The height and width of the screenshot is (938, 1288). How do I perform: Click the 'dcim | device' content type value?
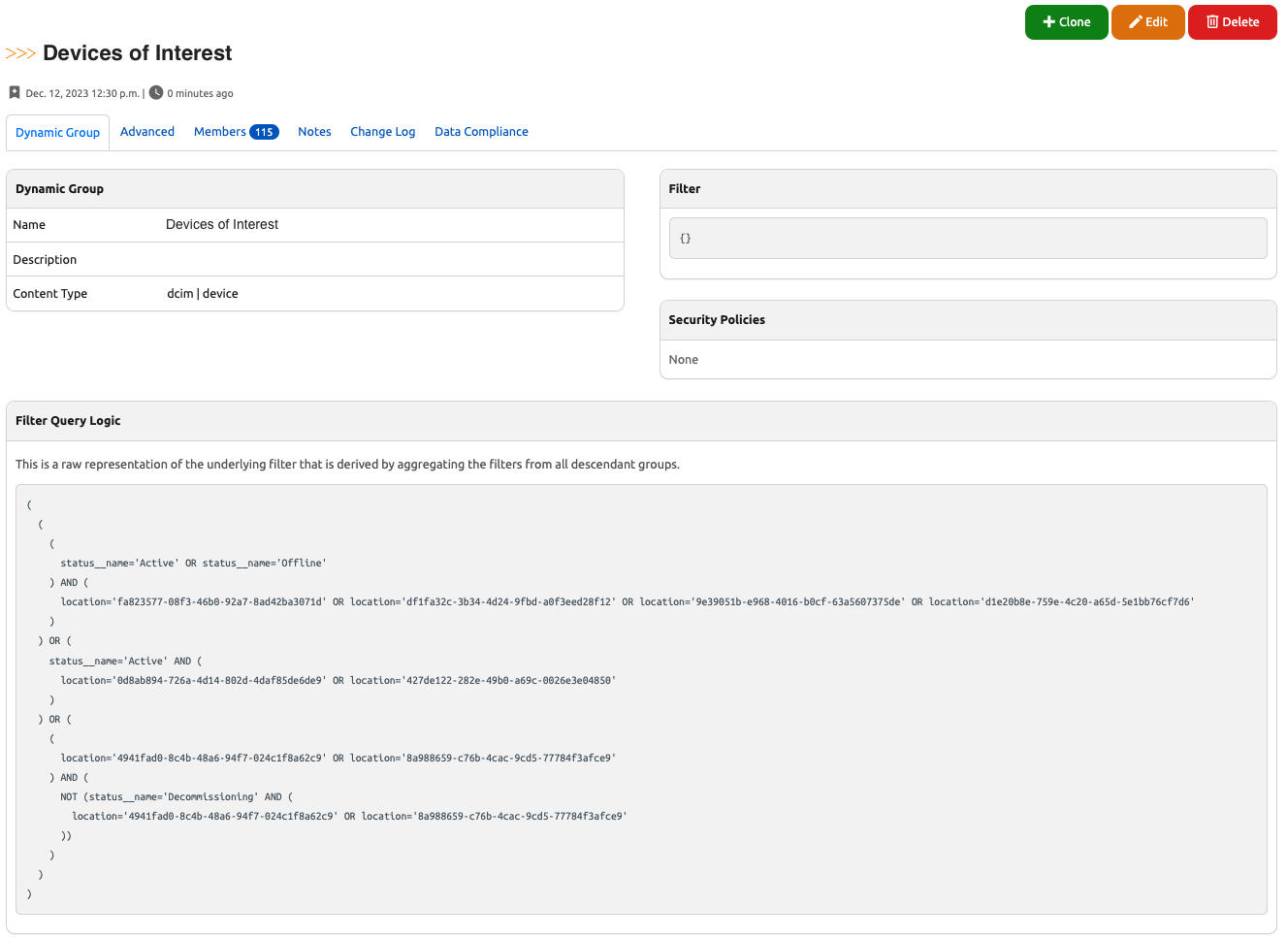(x=203, y=294)
